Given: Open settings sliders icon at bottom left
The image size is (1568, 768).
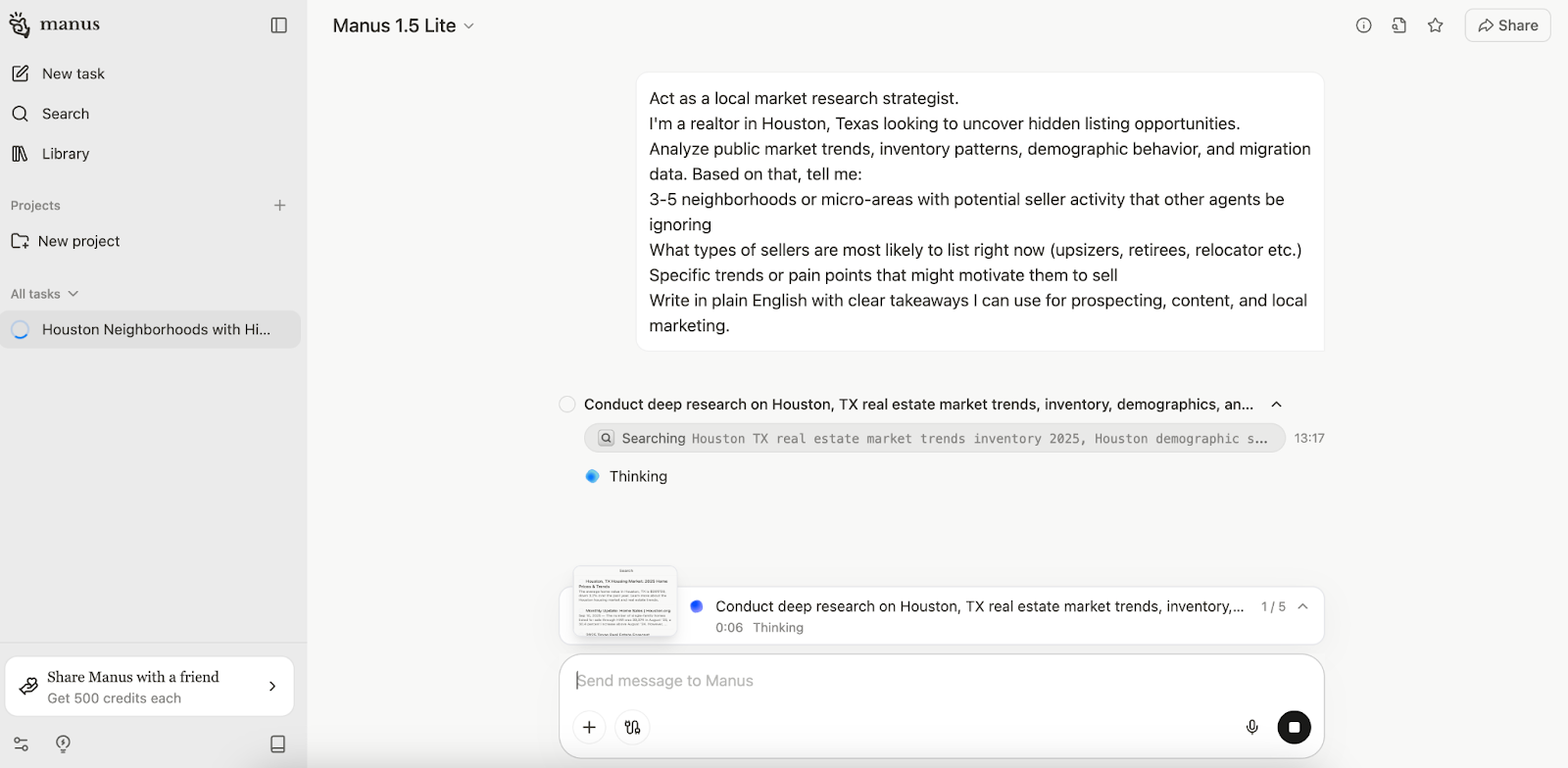Looking at the screenshot, I should pyautogui.click(x=21, y=744).
